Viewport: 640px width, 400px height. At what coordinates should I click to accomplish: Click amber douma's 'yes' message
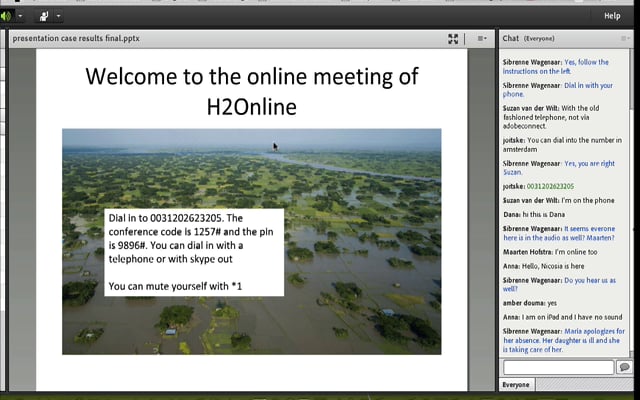529,303
